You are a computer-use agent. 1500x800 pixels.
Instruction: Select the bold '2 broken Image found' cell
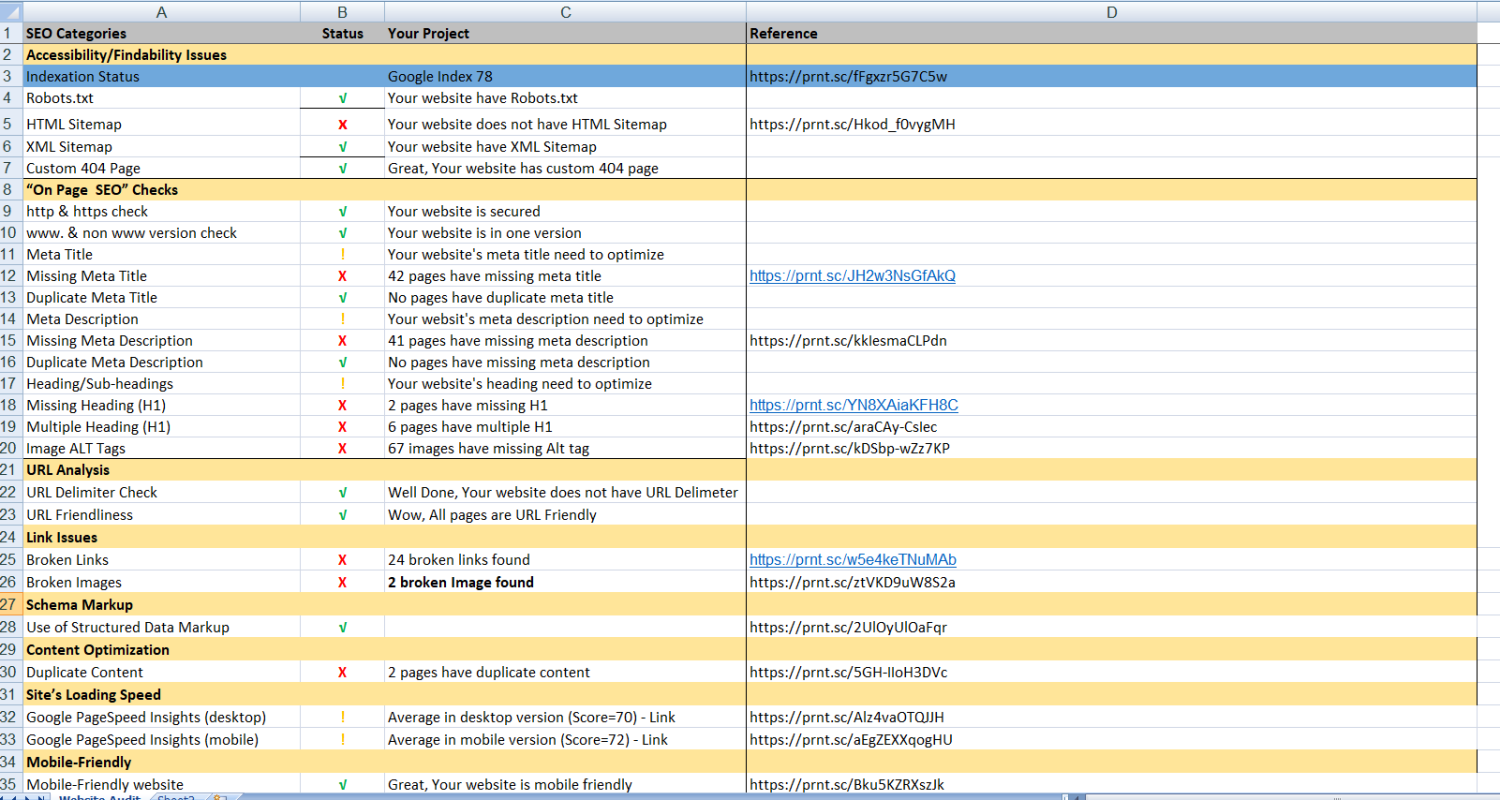click(565, 582)
